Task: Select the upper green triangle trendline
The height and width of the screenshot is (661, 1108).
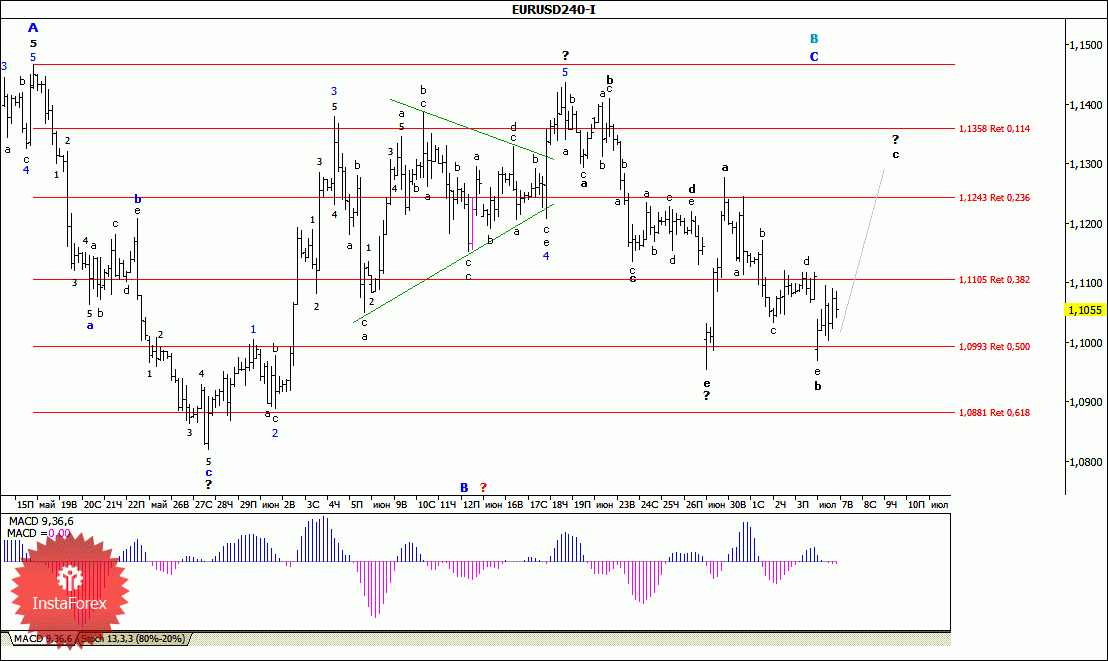Action: coord(470,128)
